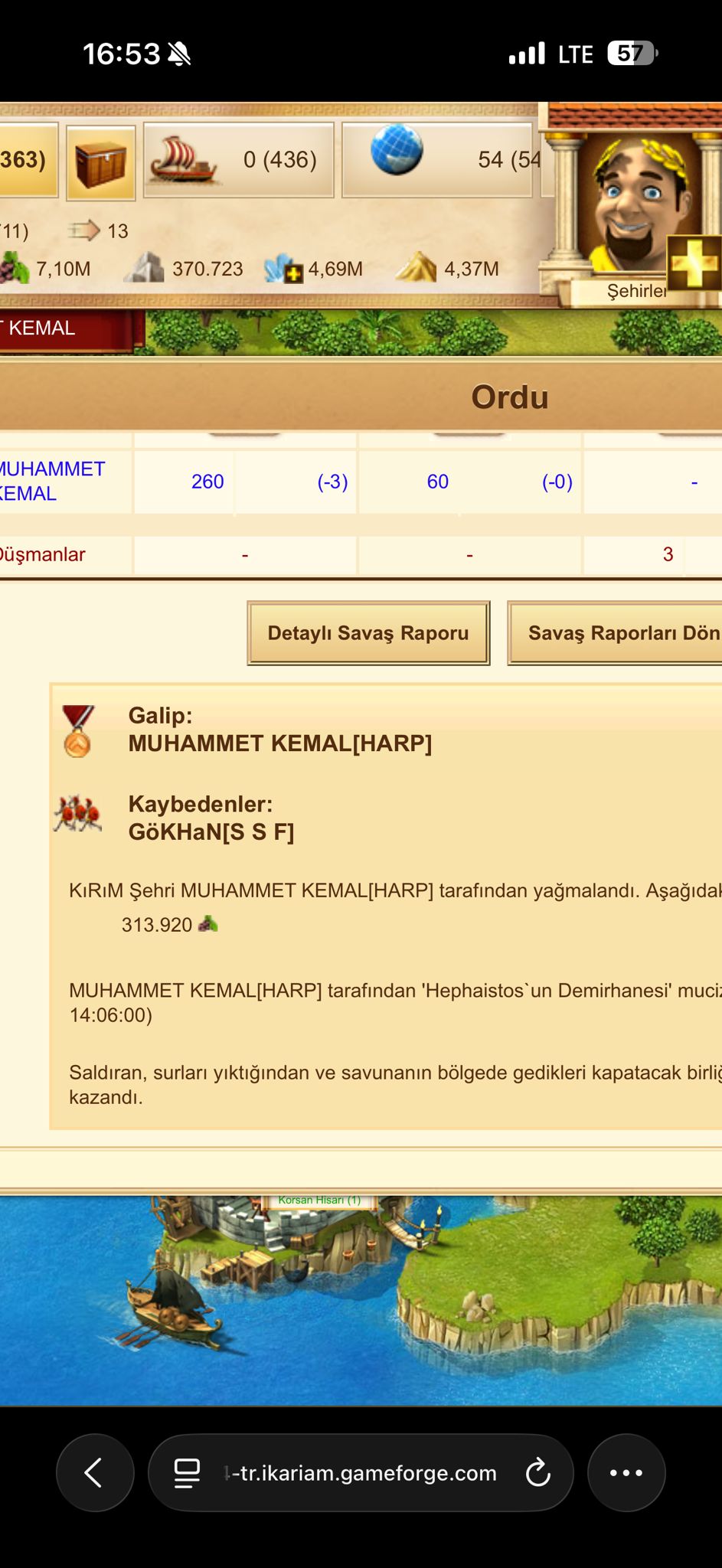This screenshot has width=722, height=1568.
Task: Click the red KEMAL city name banner
Action: click(x=72, y=329)
